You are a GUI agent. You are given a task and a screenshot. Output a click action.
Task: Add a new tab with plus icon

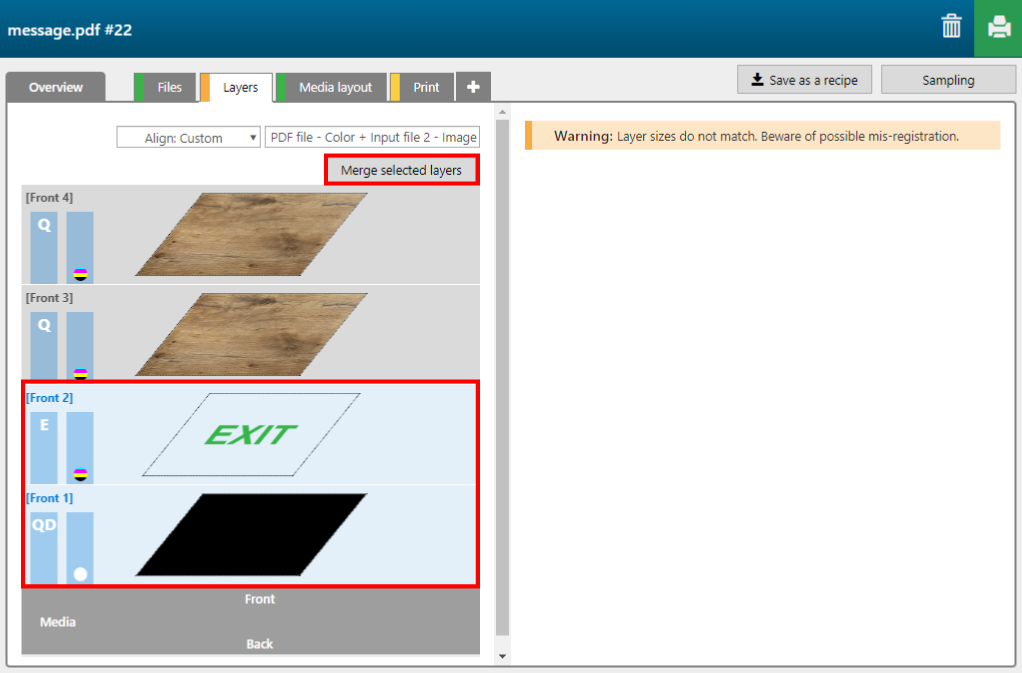pos(473,88)
